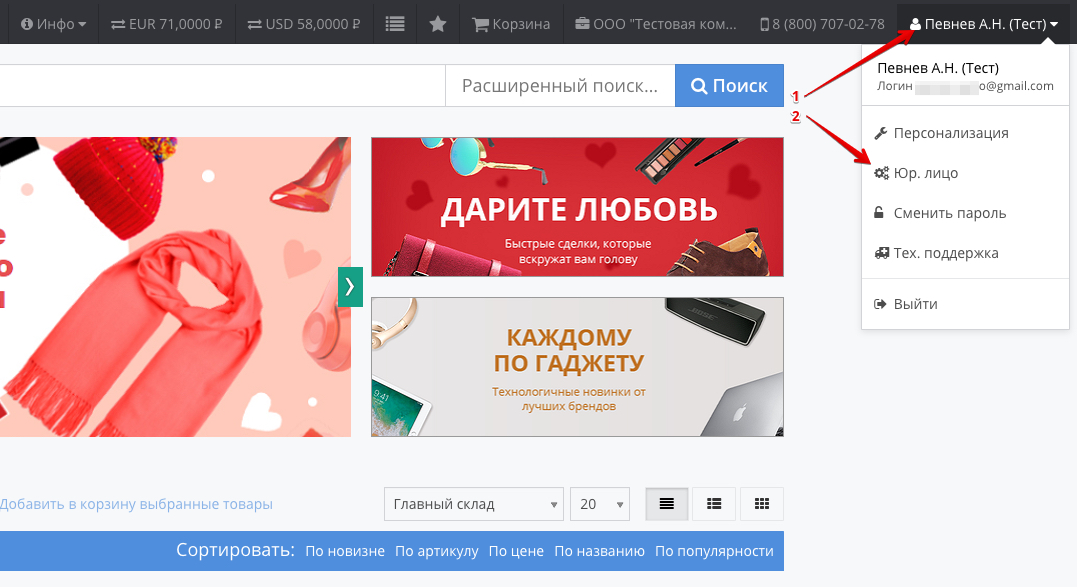This screenshot has width=1077, height=587.
Task: Choose Сменить пароль menu entry
Action: 949,213
